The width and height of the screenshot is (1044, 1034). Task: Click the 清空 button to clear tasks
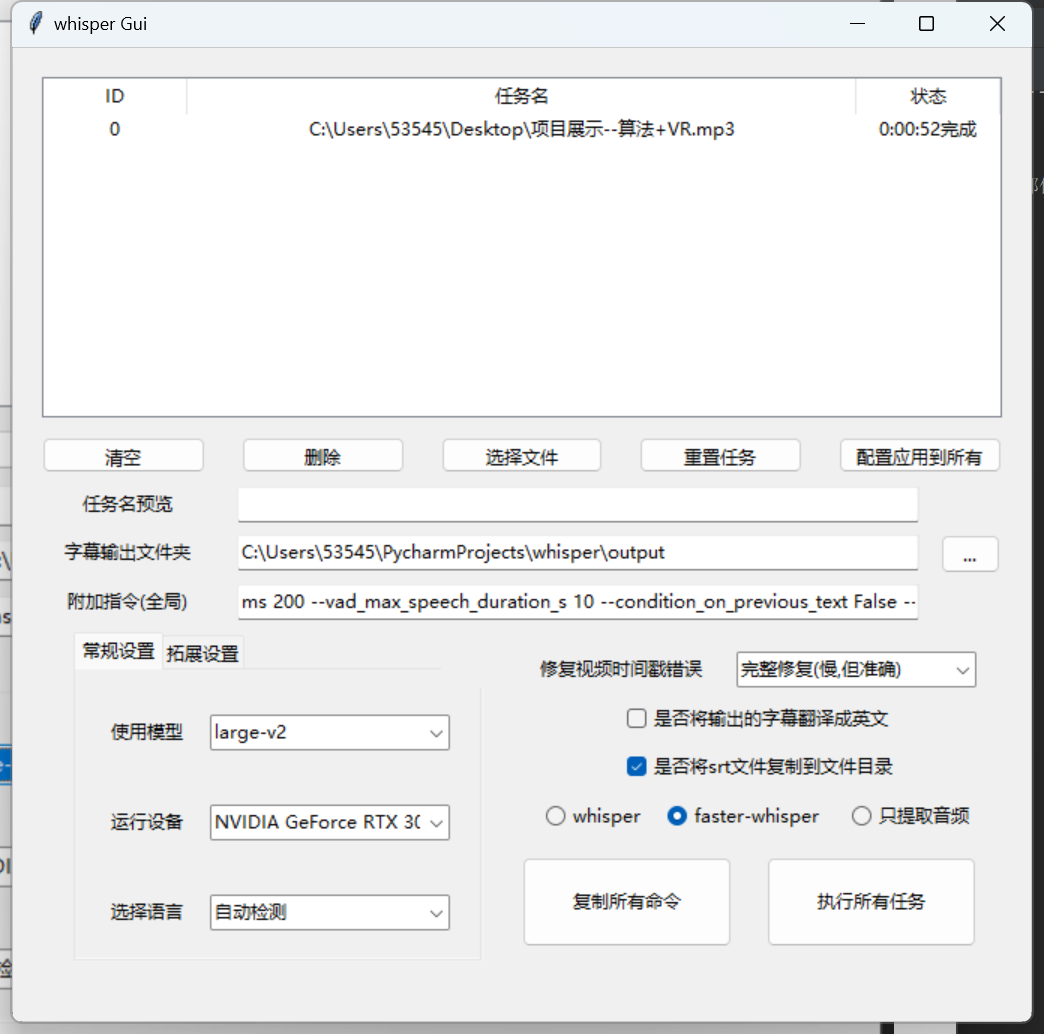[123, 455]
